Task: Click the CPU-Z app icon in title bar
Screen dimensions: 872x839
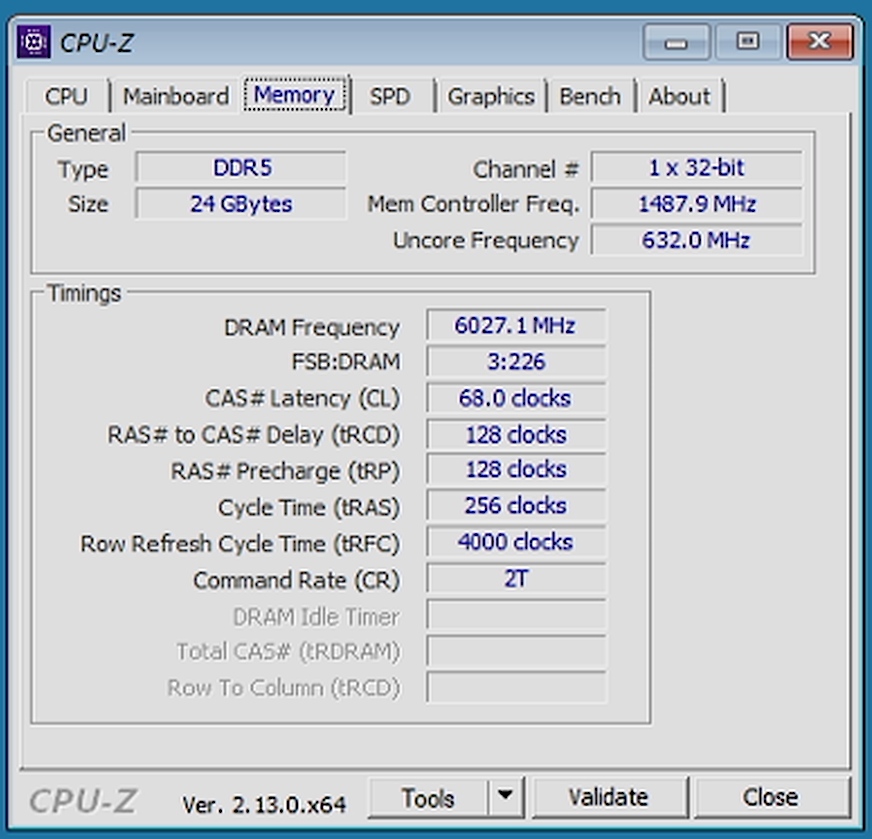Action: (x=34, y=42)
